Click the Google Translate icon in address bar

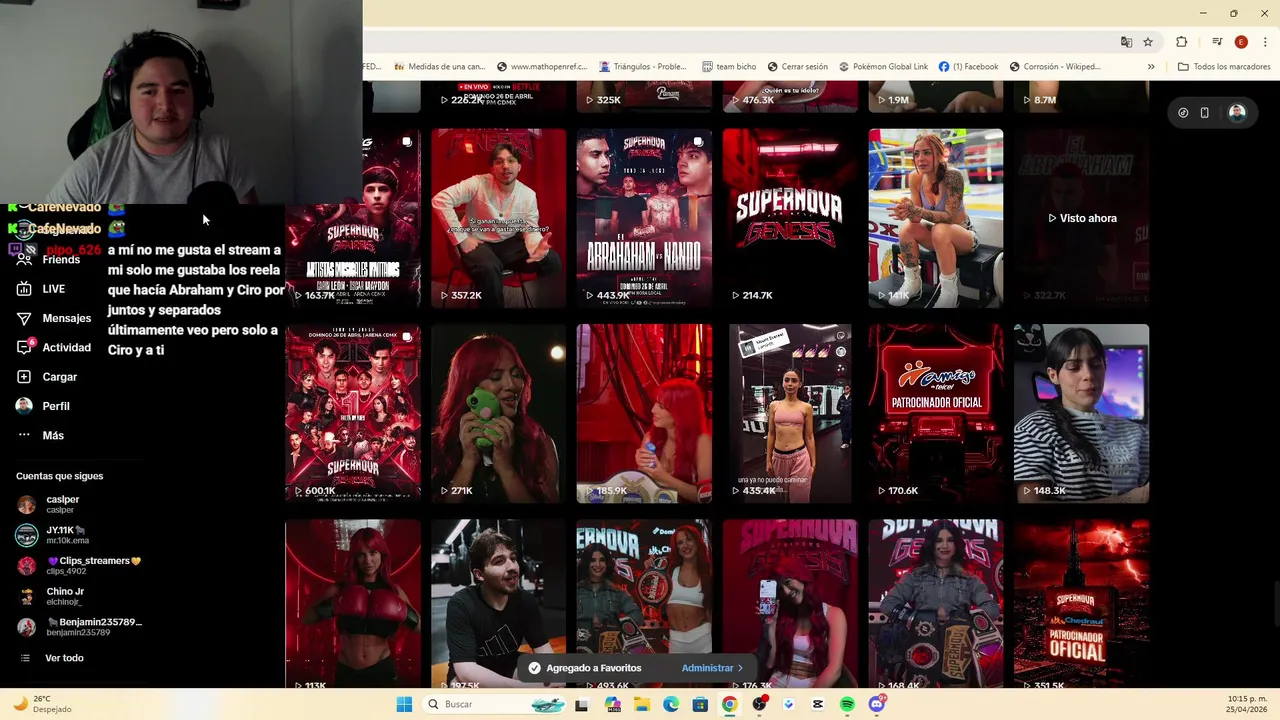(x=1126, y=42)
